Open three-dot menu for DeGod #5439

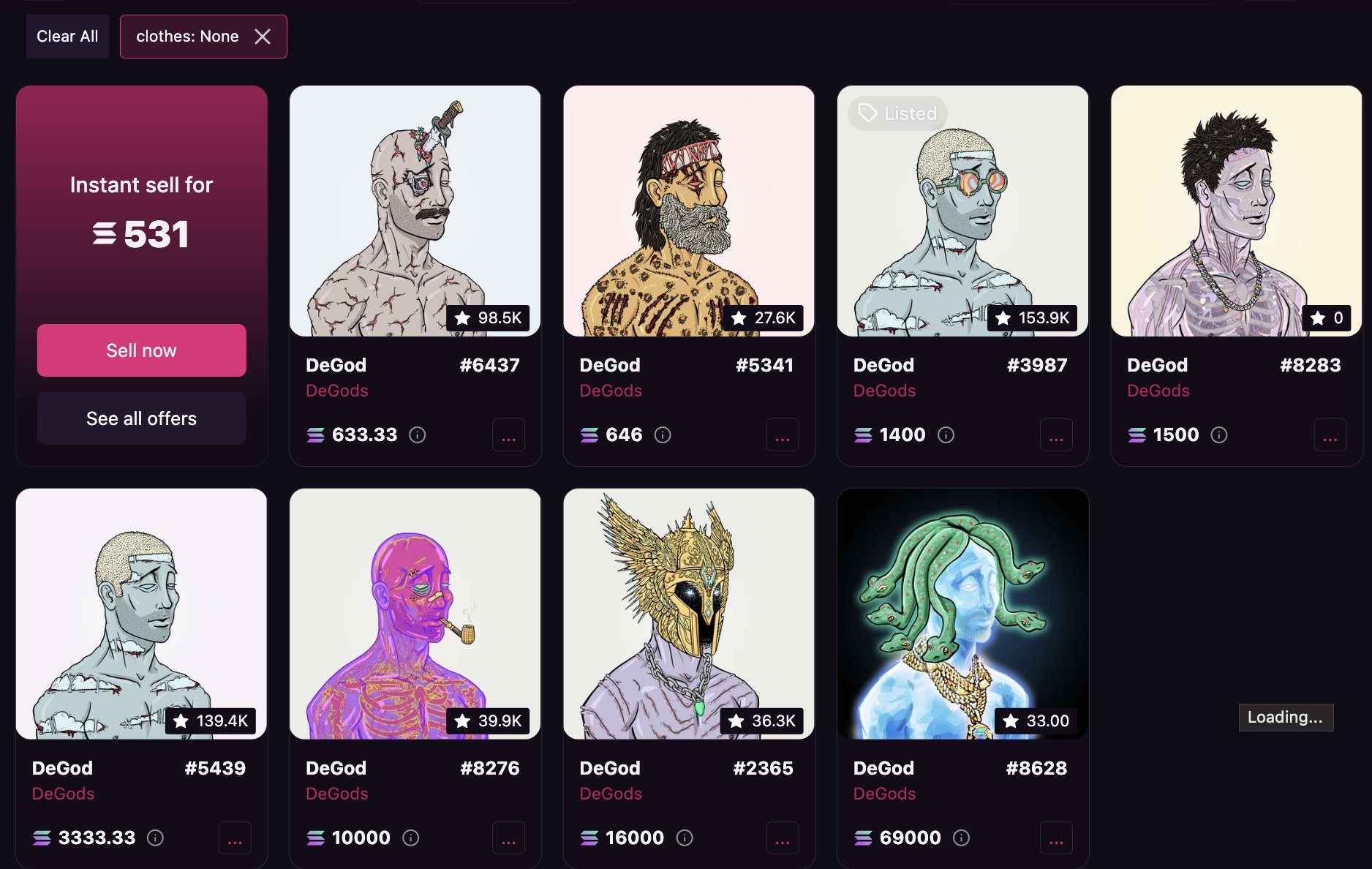[235, 838]
